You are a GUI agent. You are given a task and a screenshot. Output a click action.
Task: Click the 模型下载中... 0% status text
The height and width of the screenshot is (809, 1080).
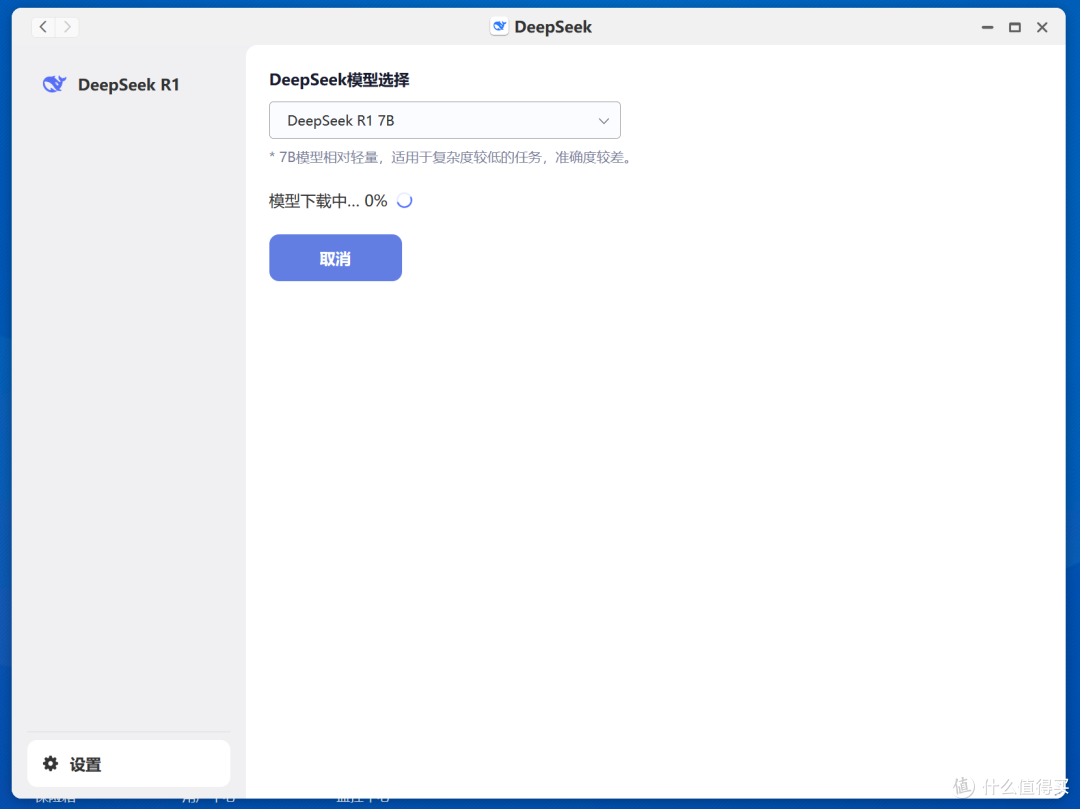(328, 201)
